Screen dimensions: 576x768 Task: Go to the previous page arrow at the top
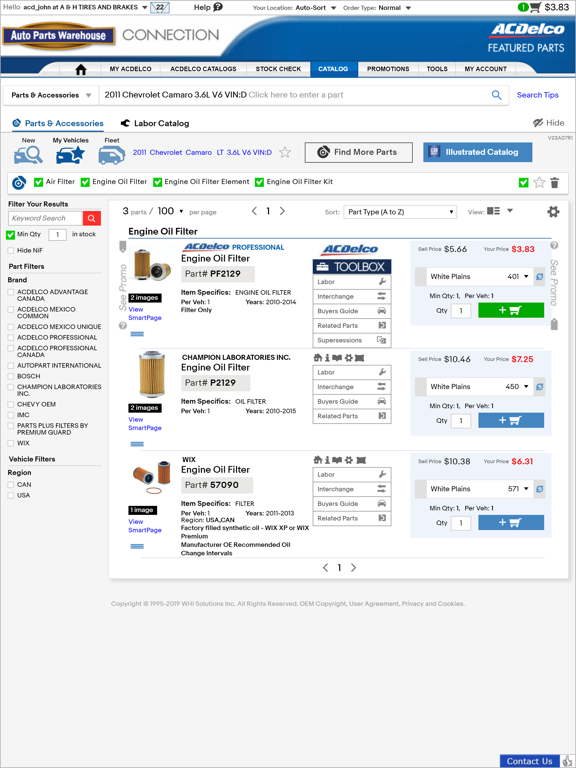click(x=254, y=211)
